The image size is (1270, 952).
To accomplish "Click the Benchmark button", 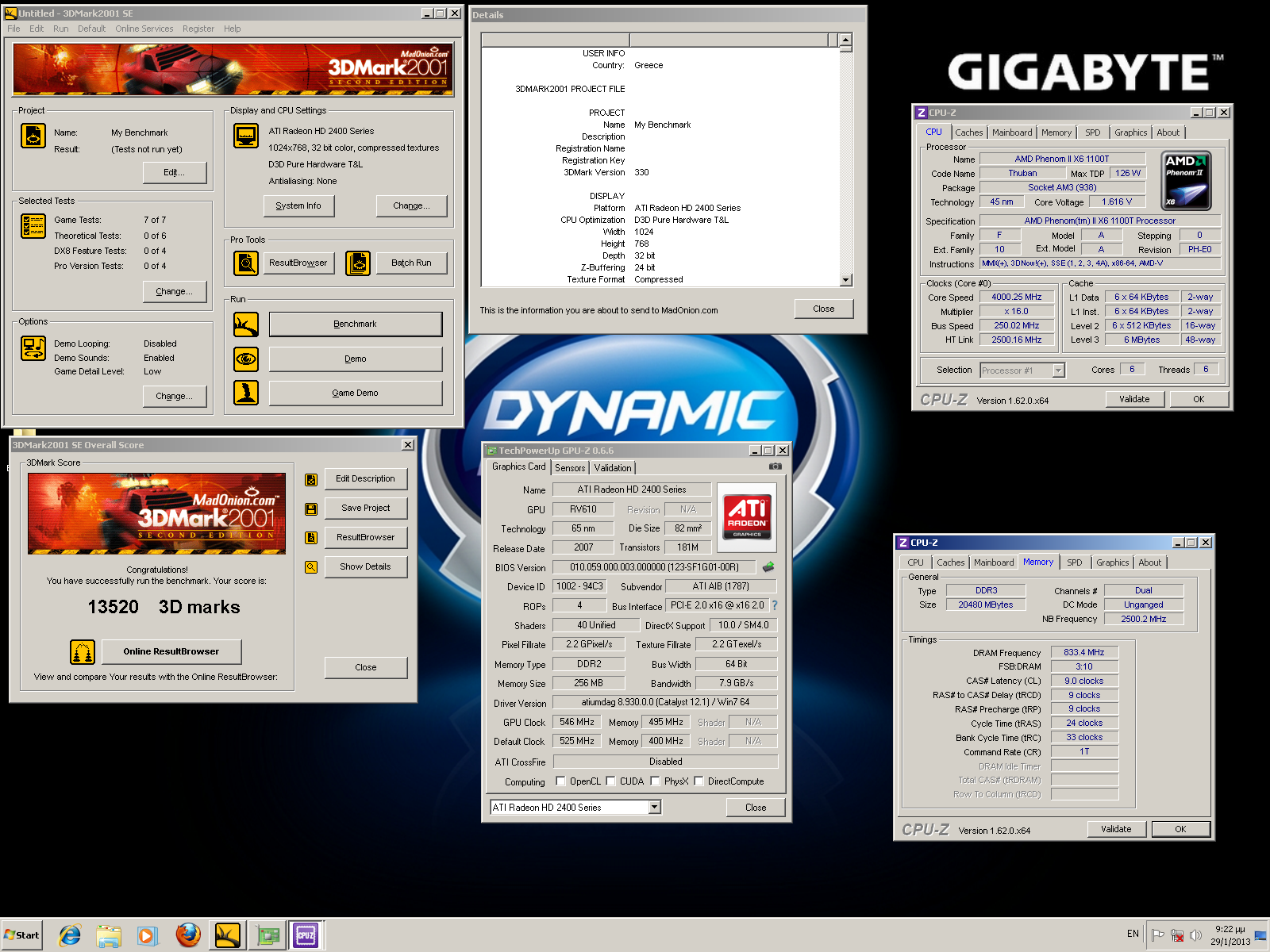I will [x=355, y=324].
